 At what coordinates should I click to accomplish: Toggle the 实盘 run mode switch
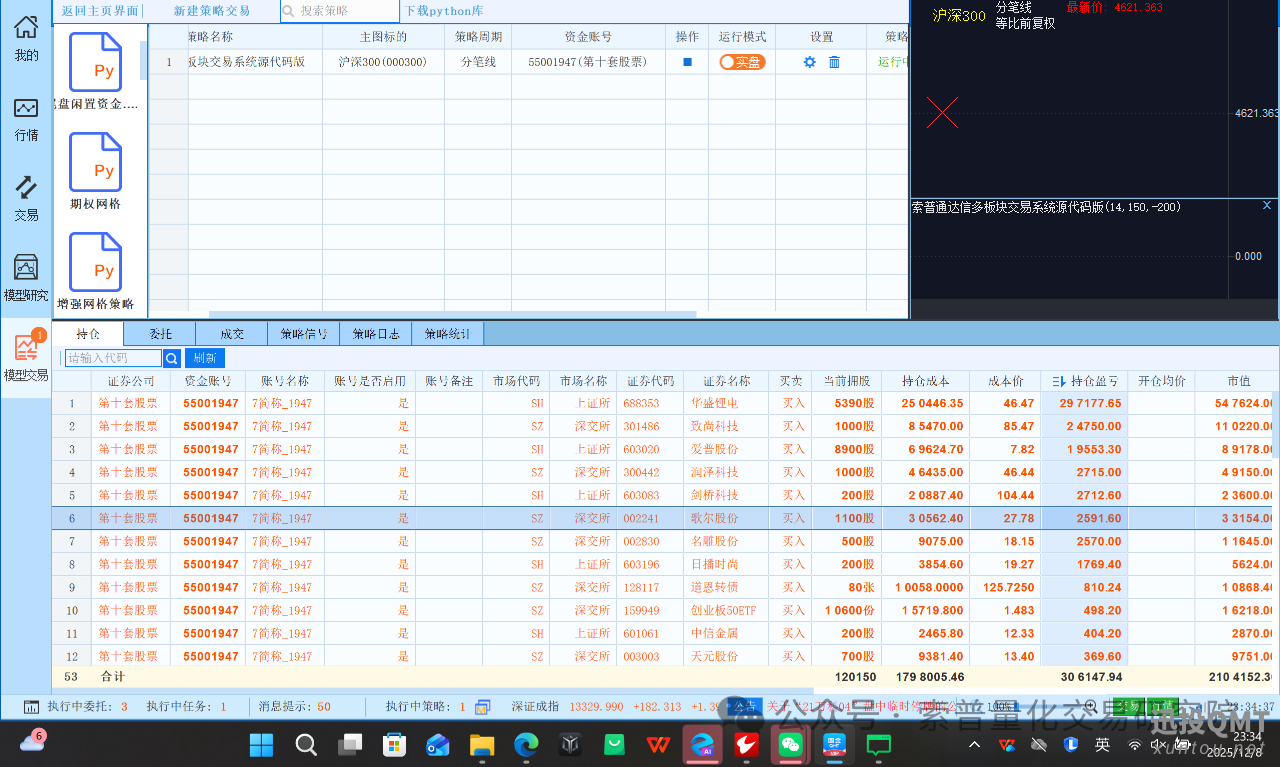(742, 61)
